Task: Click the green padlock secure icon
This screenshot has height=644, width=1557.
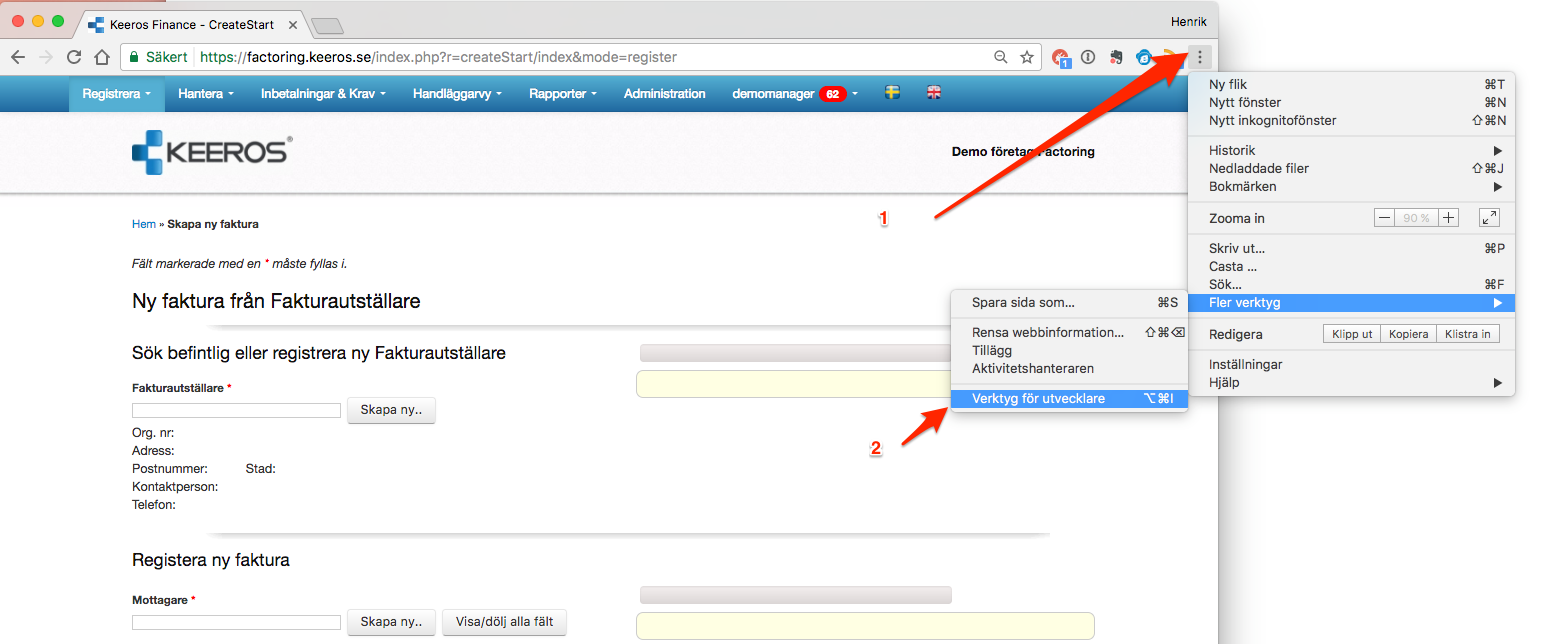Action: (x=134, y=57)
